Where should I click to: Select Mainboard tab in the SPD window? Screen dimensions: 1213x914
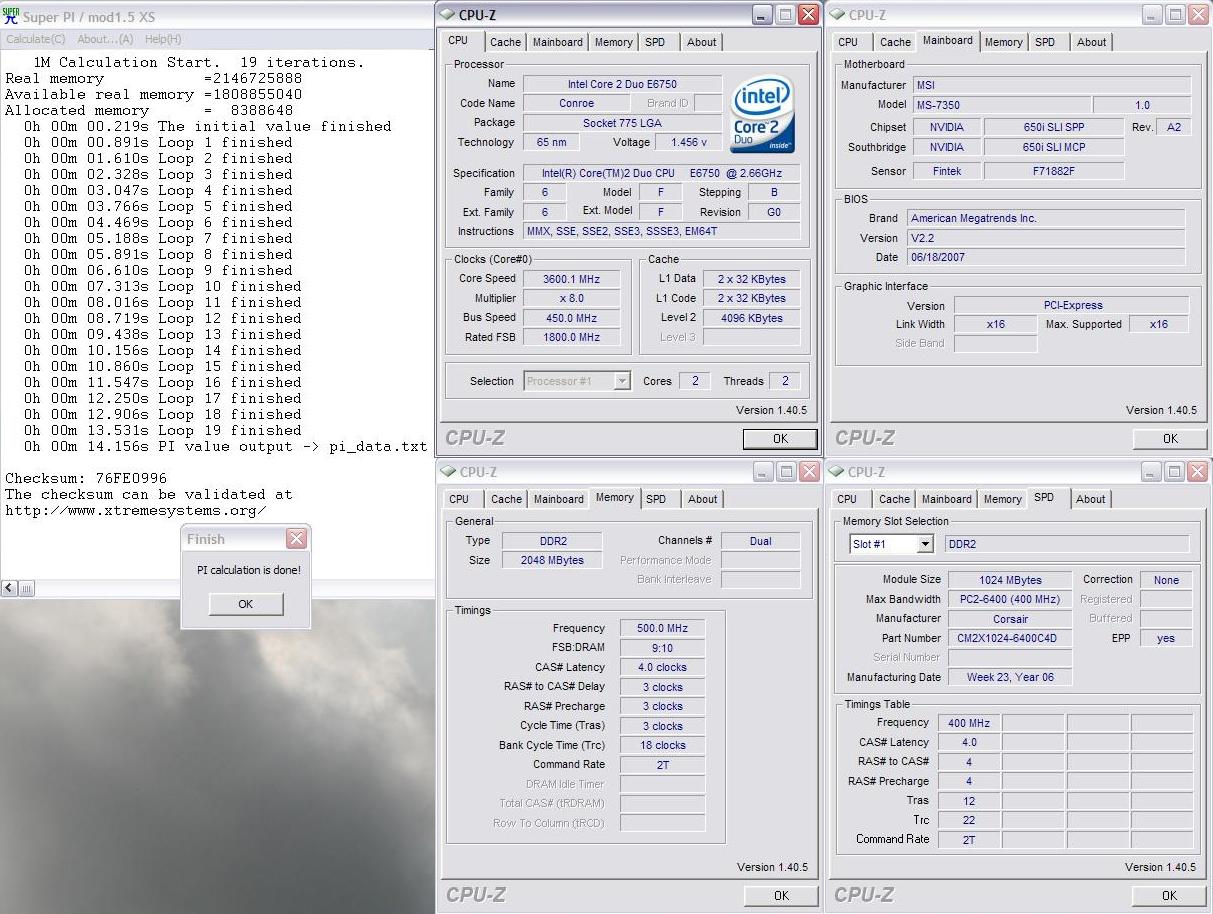[947, 499]
